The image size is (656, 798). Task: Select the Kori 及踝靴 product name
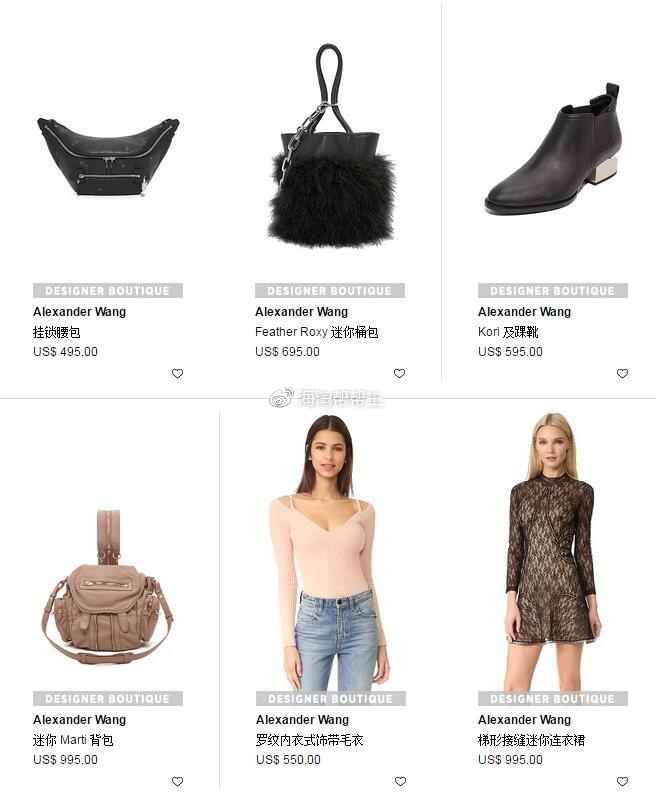click(508, 332)
